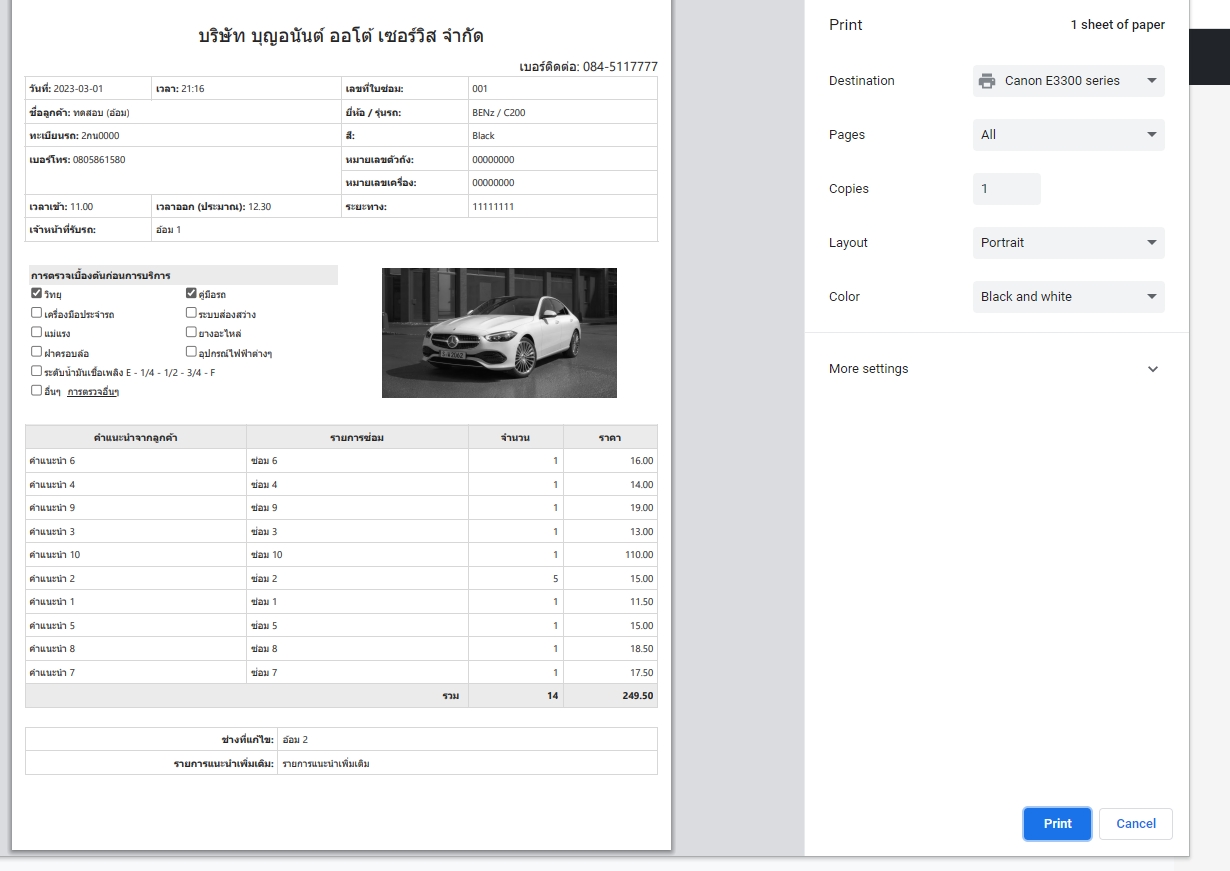Click the white Mercedes car image

click(499, 333)
